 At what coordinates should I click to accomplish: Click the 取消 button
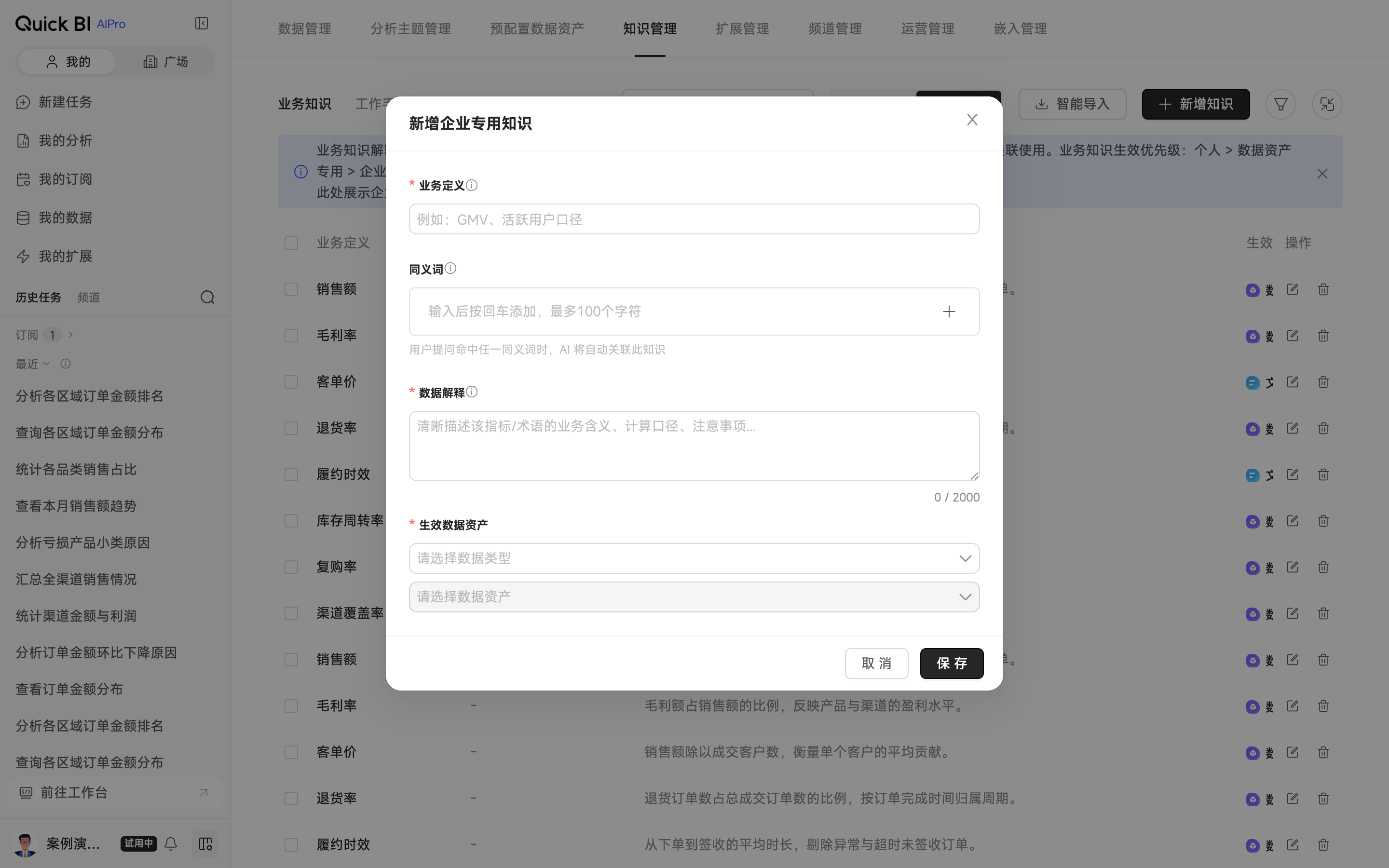pyautogui.click(x=876, y=663)
